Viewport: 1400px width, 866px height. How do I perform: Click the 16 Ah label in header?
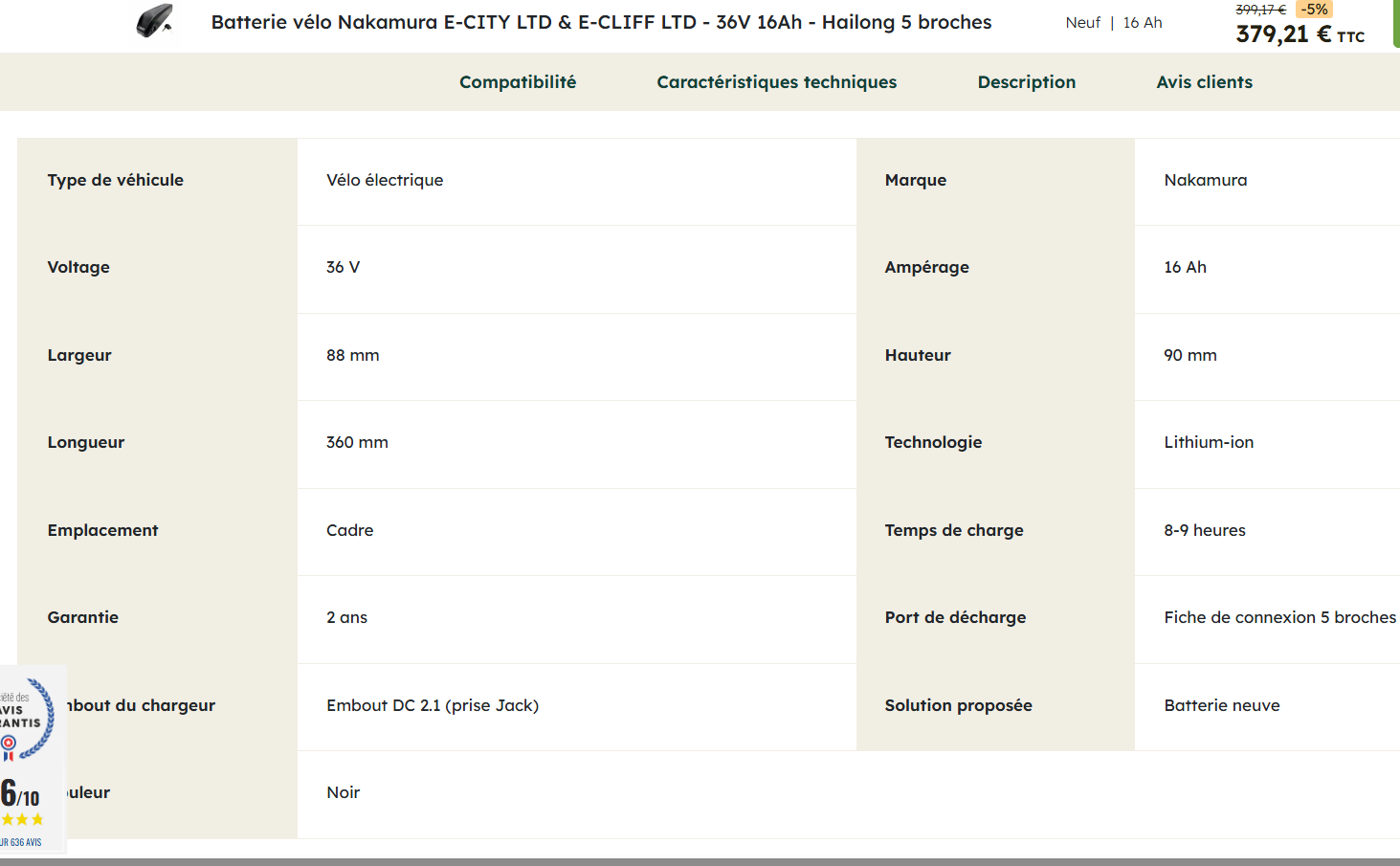(x=1143, y=23)
